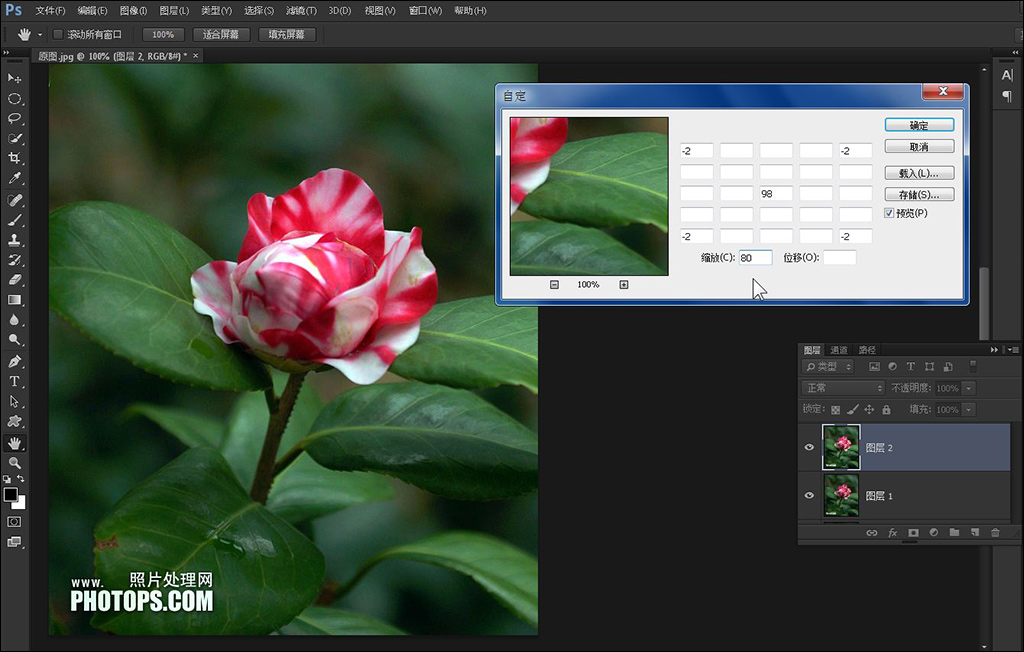Screen dimensions: 1024x652
Task: Open layer filter type dropdown 类型
Action: pos(828,367)
